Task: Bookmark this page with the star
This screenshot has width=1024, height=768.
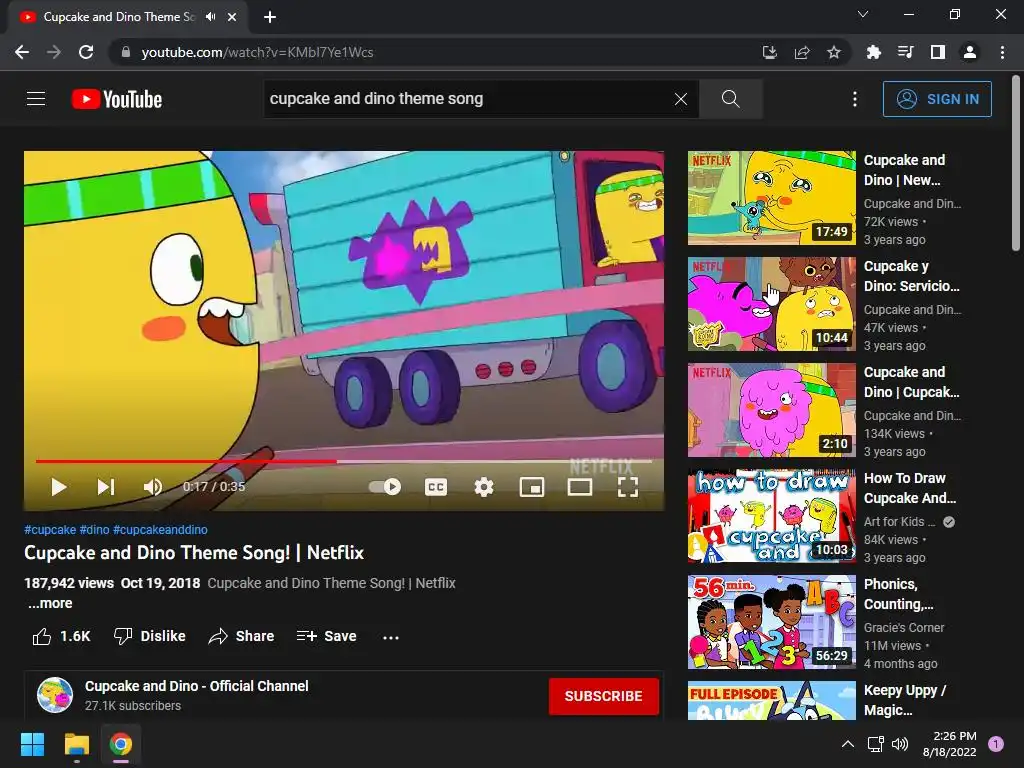Action: [834, 52]
